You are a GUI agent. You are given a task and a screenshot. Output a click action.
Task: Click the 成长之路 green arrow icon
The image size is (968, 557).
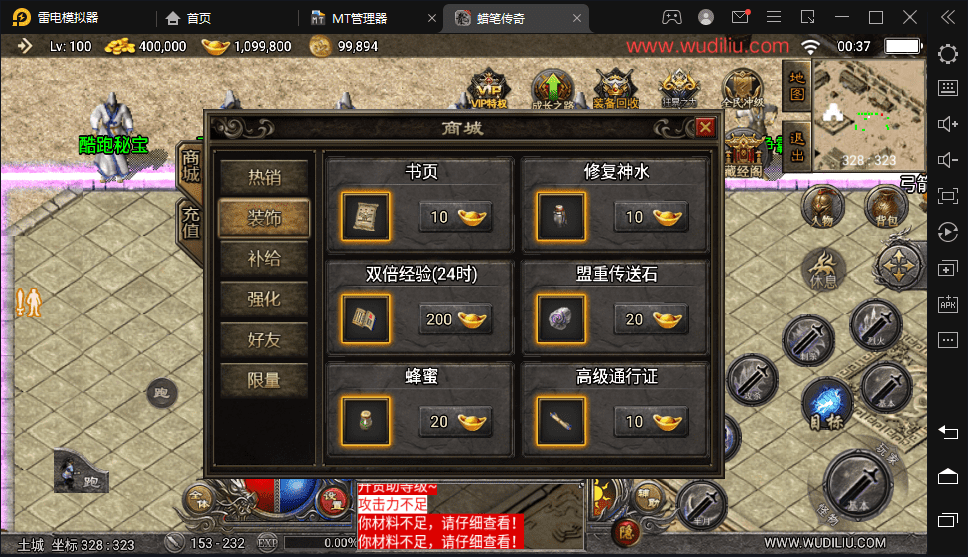pos(553,89)
